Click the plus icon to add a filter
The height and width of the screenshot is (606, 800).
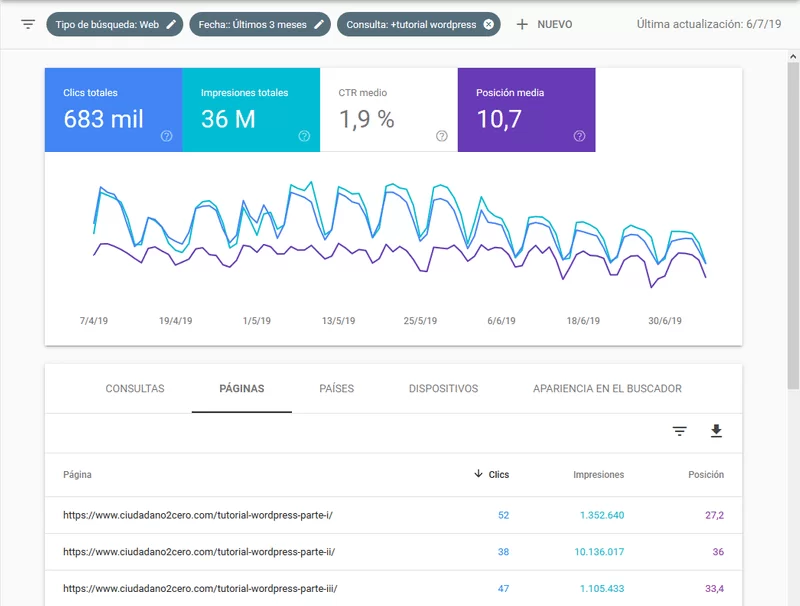tap(522, 24)
